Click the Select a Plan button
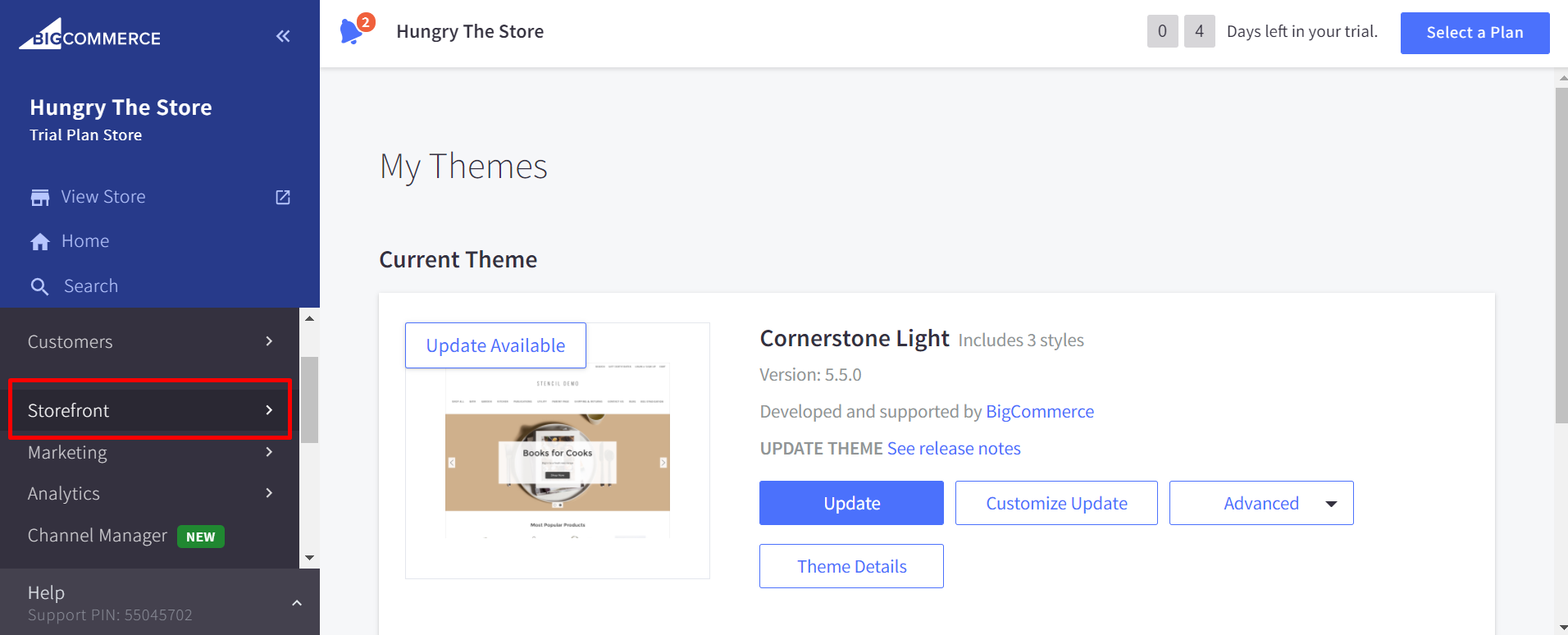 (x=1475, y=33)
